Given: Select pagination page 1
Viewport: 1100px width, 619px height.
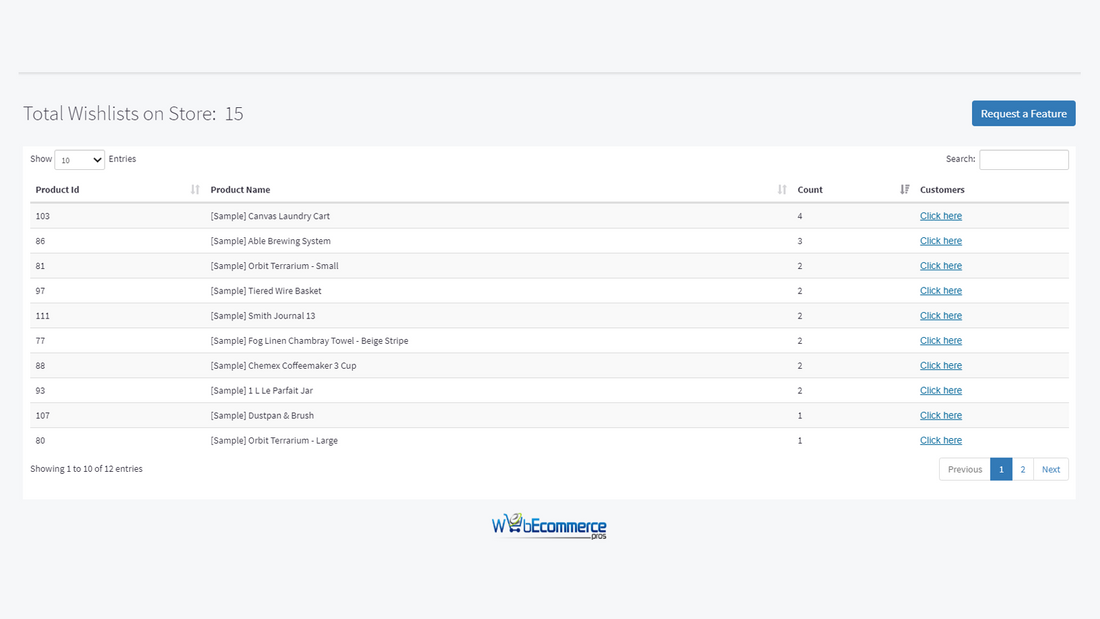Looking at the screenshot, I should (1001, 470).
